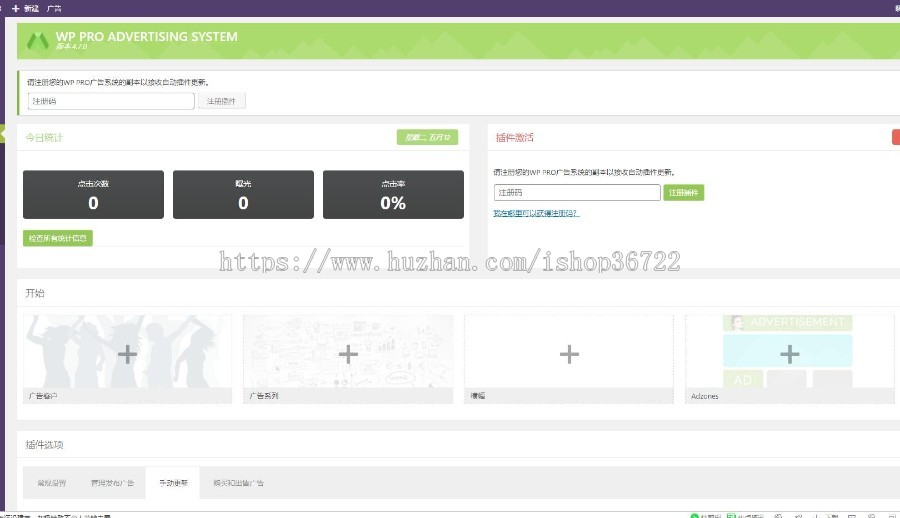This screenshot has width=900, height=518.
Task: Click the green square icon in browser status bar
Action: [731, 516]
